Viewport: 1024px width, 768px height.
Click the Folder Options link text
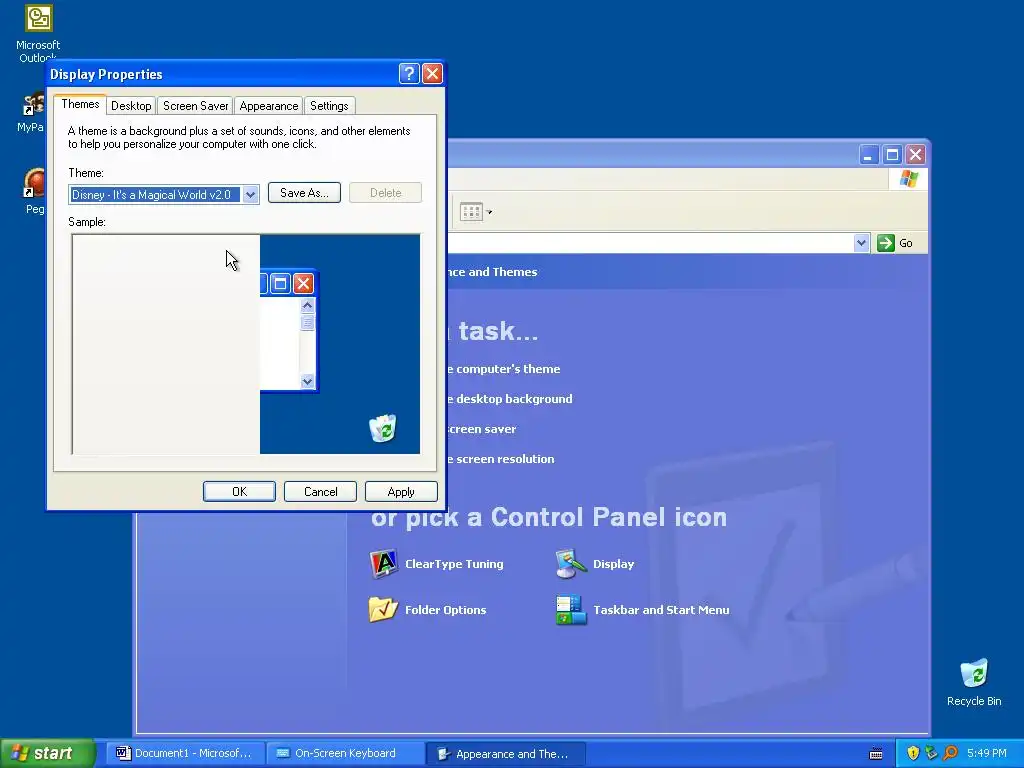click(x=445, y=610)
